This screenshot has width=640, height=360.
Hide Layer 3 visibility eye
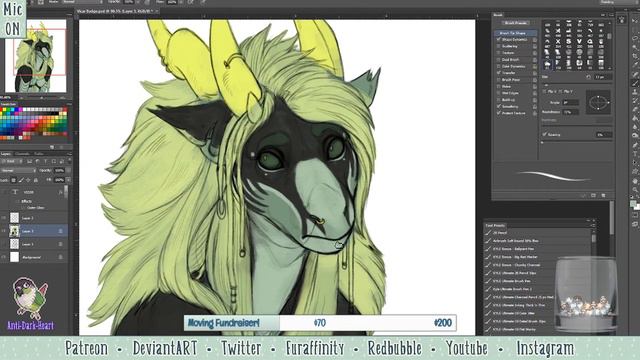4,231
